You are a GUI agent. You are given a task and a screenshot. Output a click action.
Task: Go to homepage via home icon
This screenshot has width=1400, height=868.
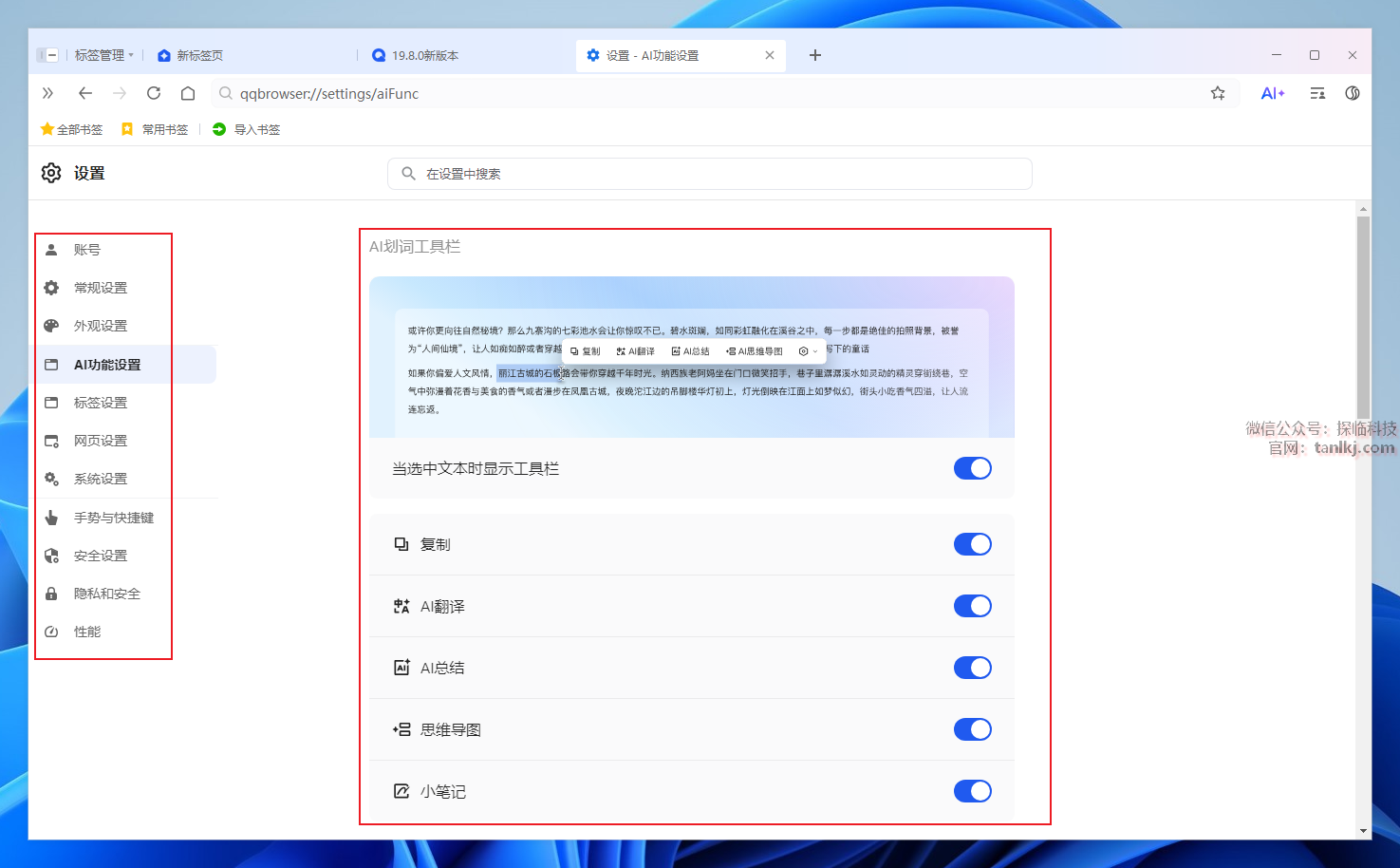click(x=188, y=93)
